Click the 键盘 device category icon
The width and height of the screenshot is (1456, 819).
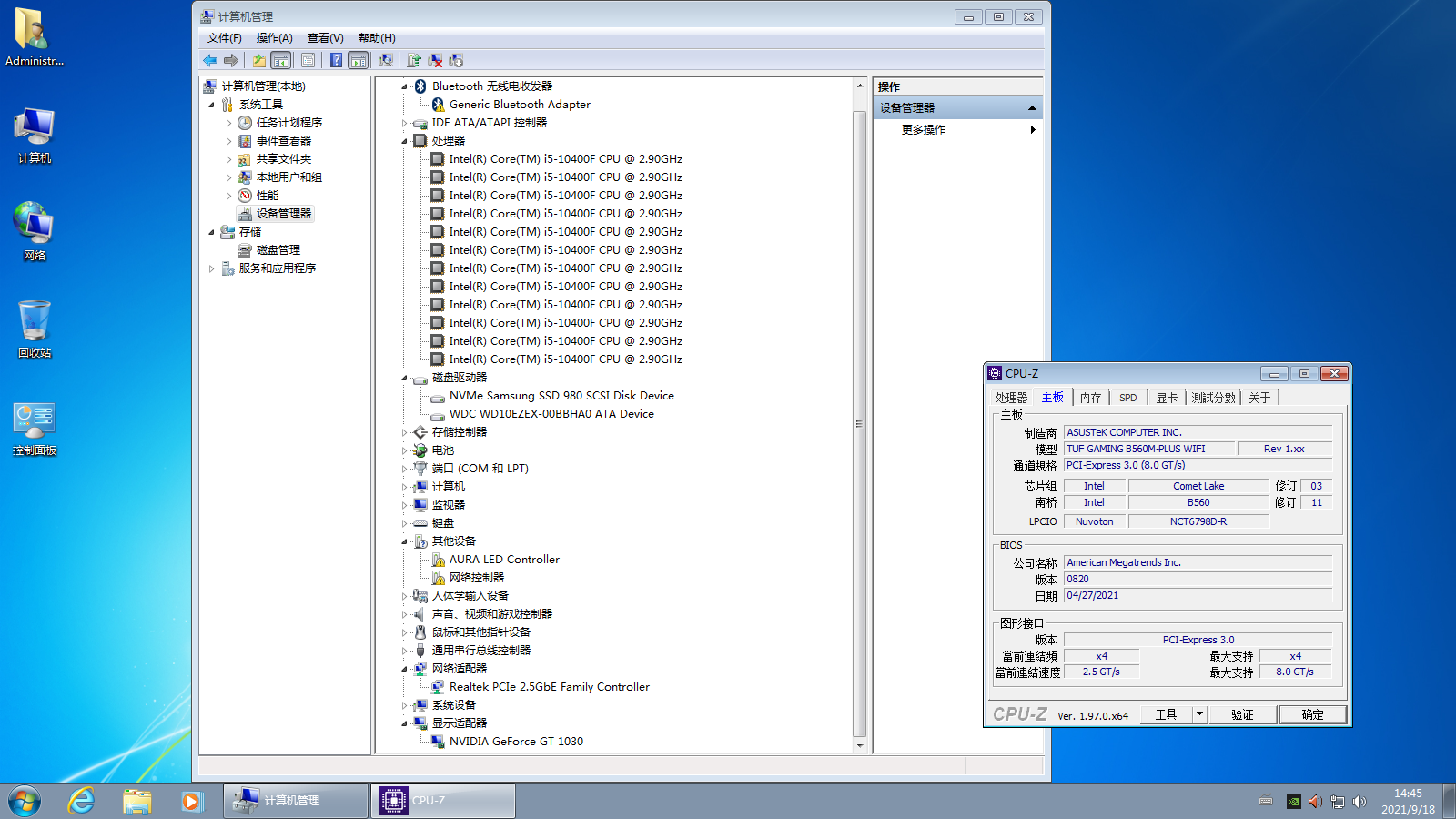[420, 523]
